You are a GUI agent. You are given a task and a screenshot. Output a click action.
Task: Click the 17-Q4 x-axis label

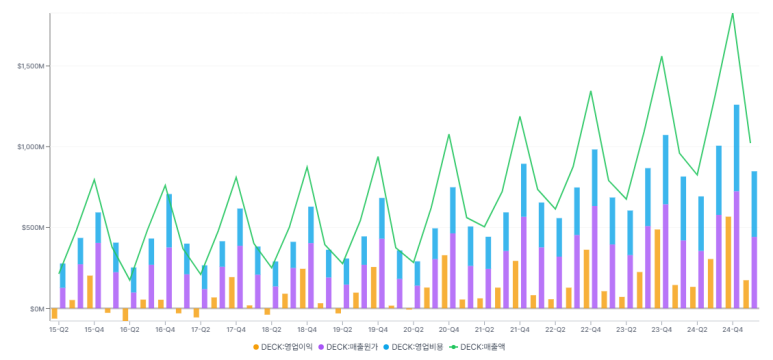pos(236,329)
